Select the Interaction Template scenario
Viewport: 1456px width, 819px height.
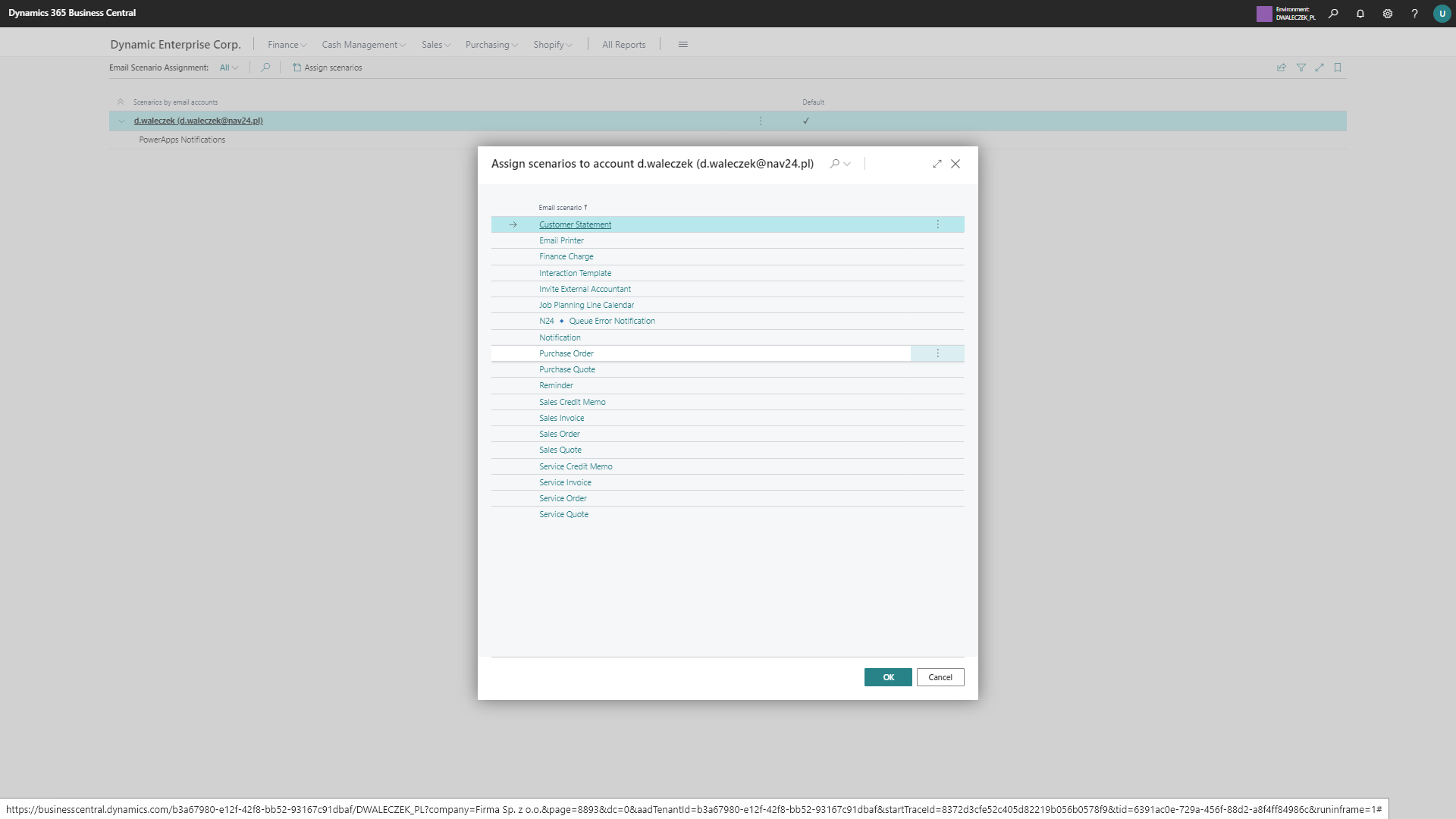[x=575, y=273]
